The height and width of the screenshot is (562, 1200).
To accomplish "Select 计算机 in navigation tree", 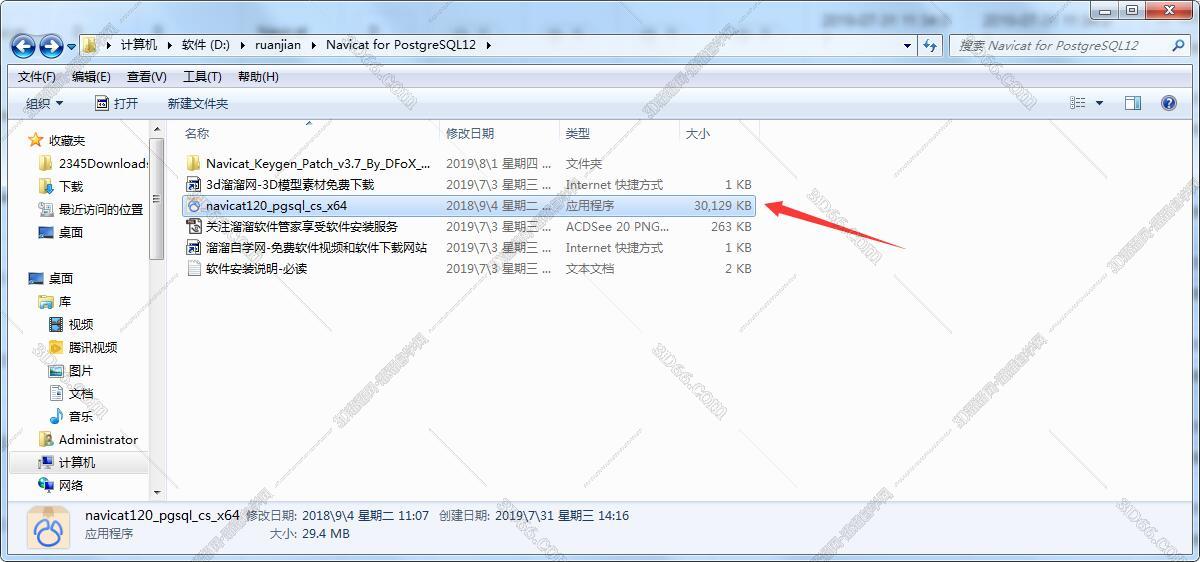I will [77, 462].
